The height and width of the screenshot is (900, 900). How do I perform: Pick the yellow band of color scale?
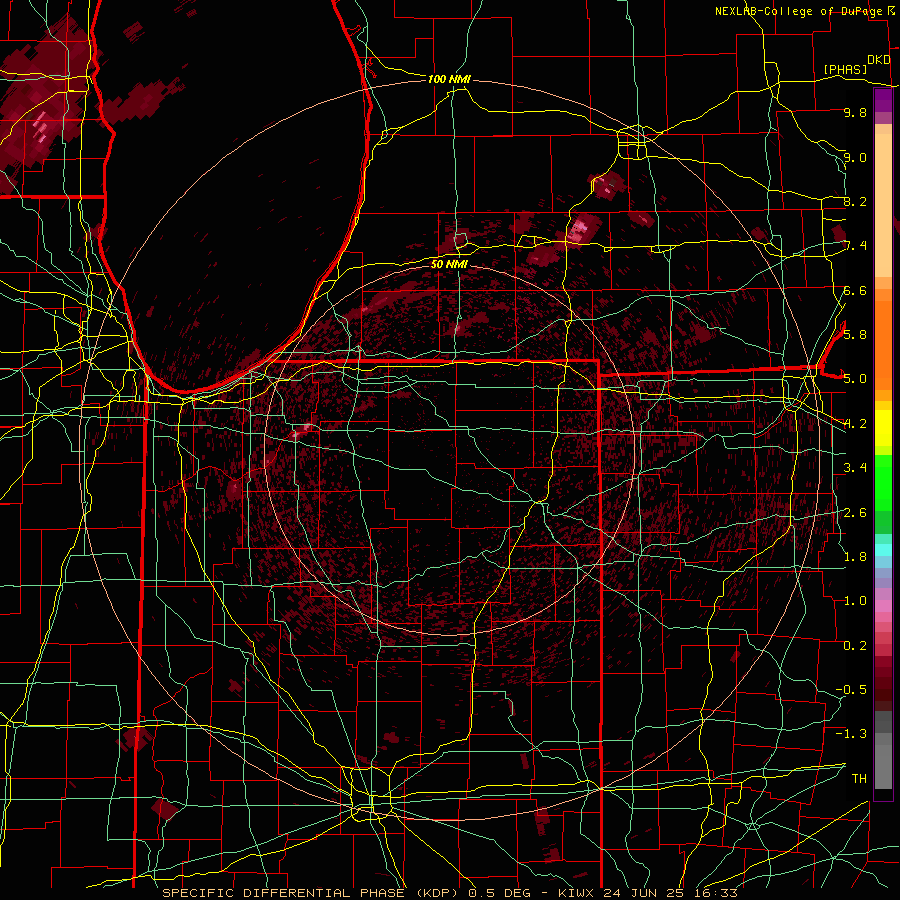point(883,428)
